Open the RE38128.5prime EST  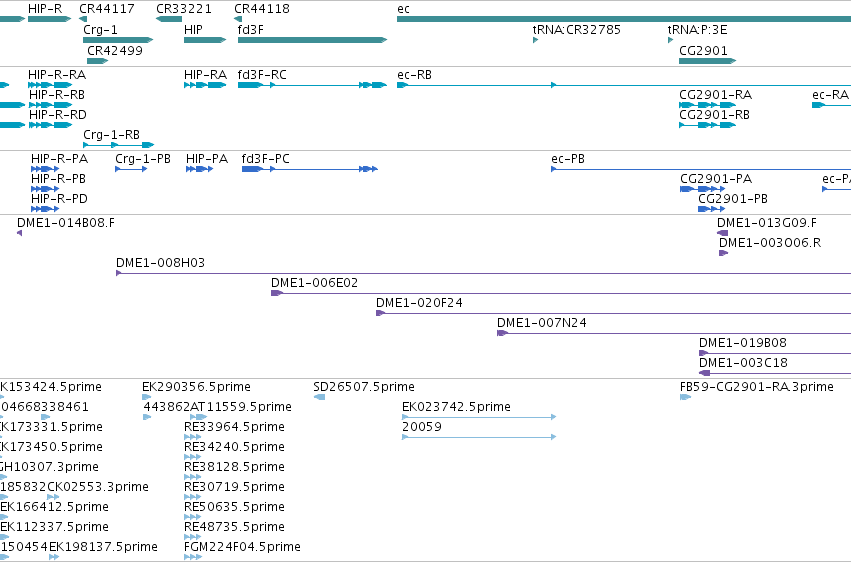193,477
